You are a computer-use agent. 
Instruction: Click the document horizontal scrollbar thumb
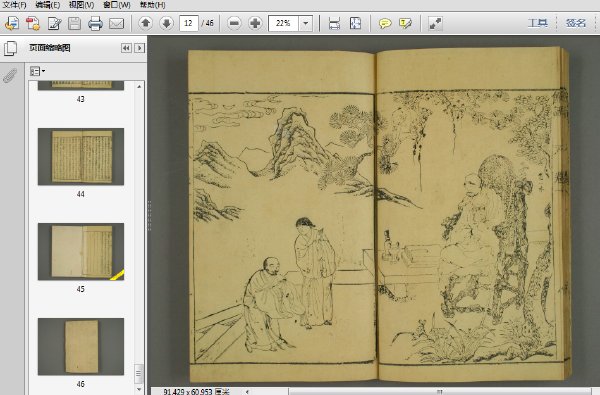(439, 392)
